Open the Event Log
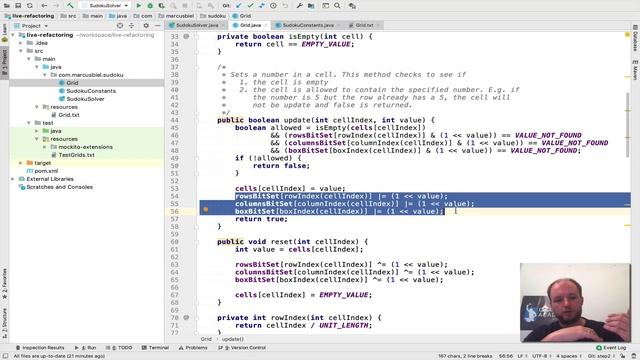 pos(611,348)
